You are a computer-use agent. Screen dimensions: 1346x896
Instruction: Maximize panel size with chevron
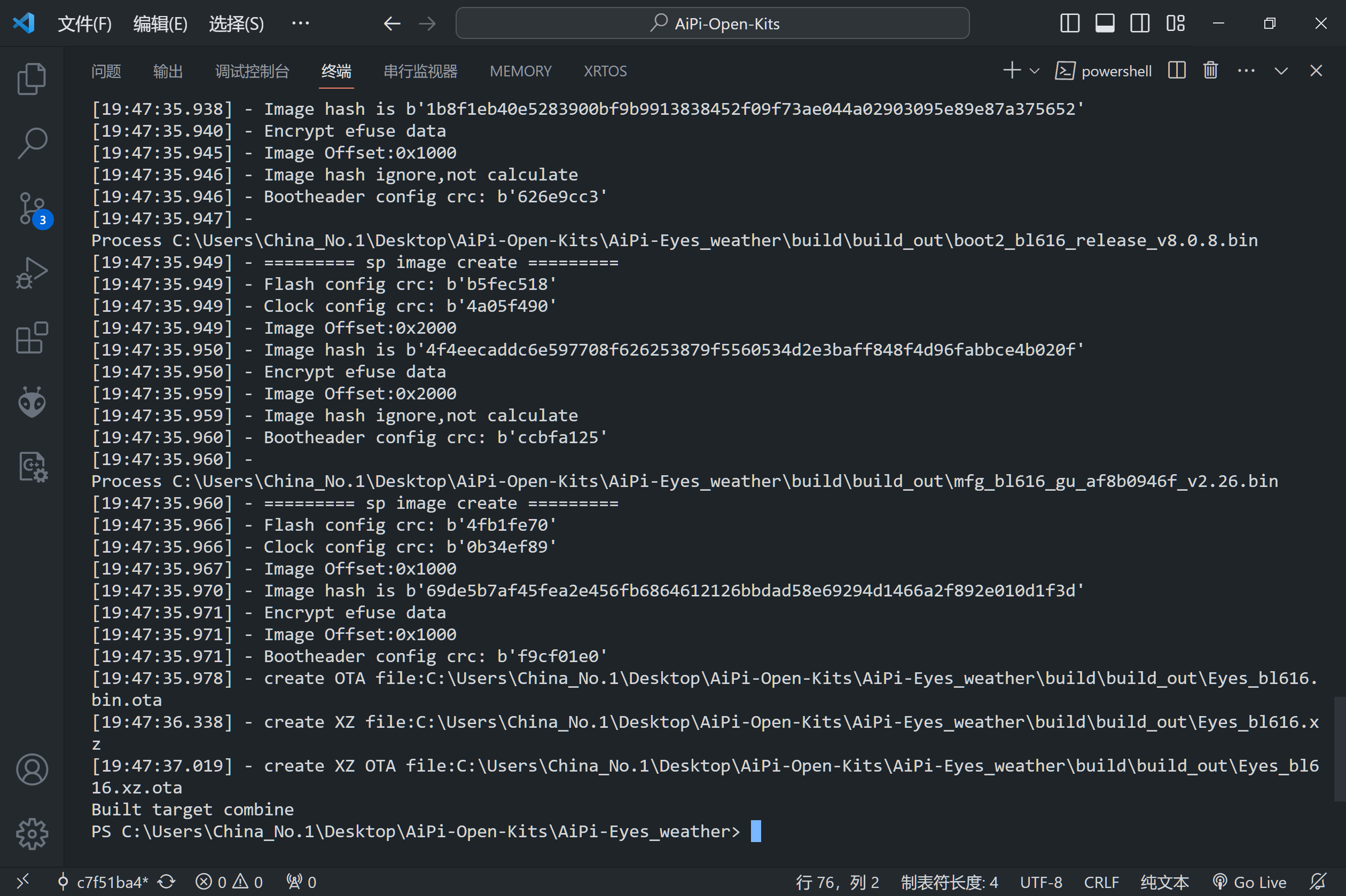point(1281,71)
